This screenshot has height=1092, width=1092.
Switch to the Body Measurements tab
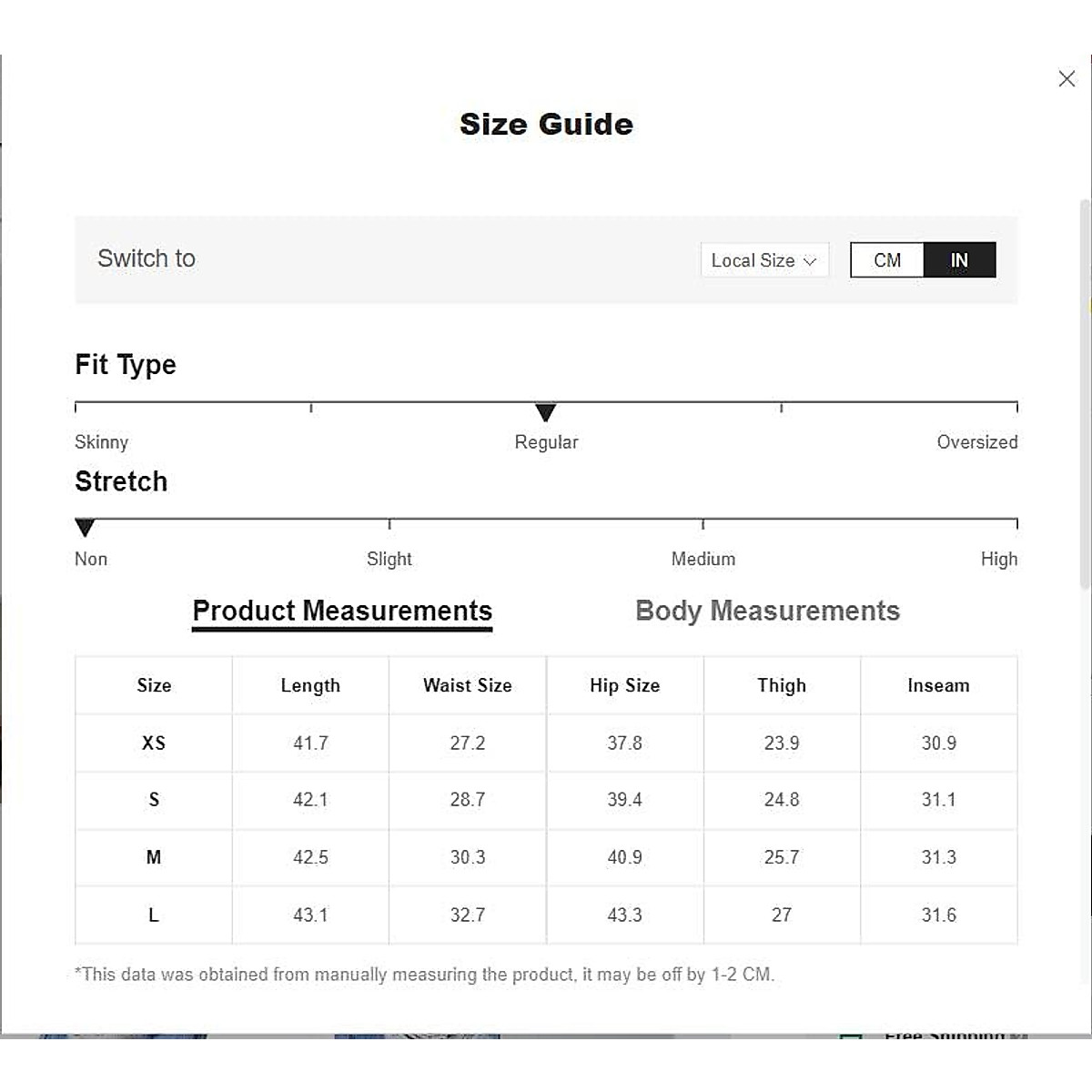tap(767, 611)
